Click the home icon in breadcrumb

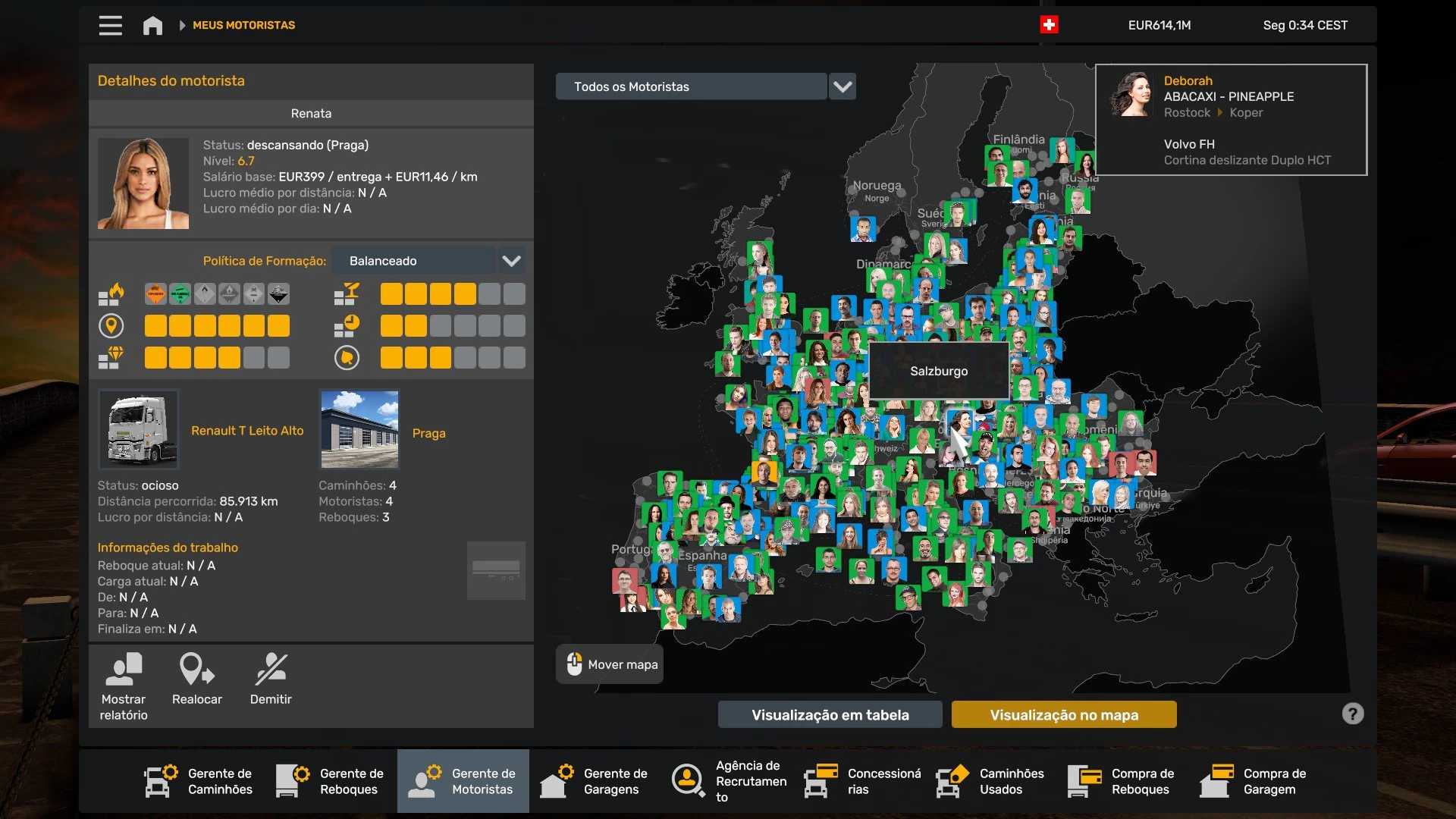click(x=152, y=25)
